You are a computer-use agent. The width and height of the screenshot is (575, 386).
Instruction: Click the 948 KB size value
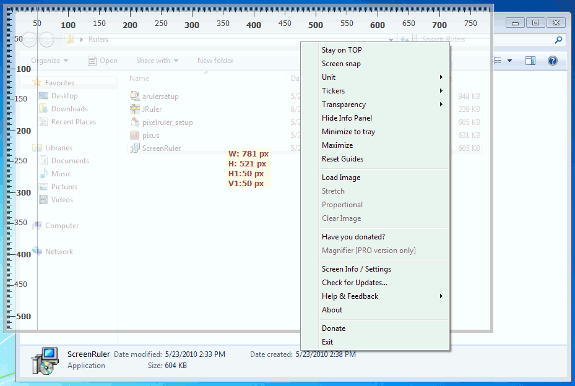469,96
